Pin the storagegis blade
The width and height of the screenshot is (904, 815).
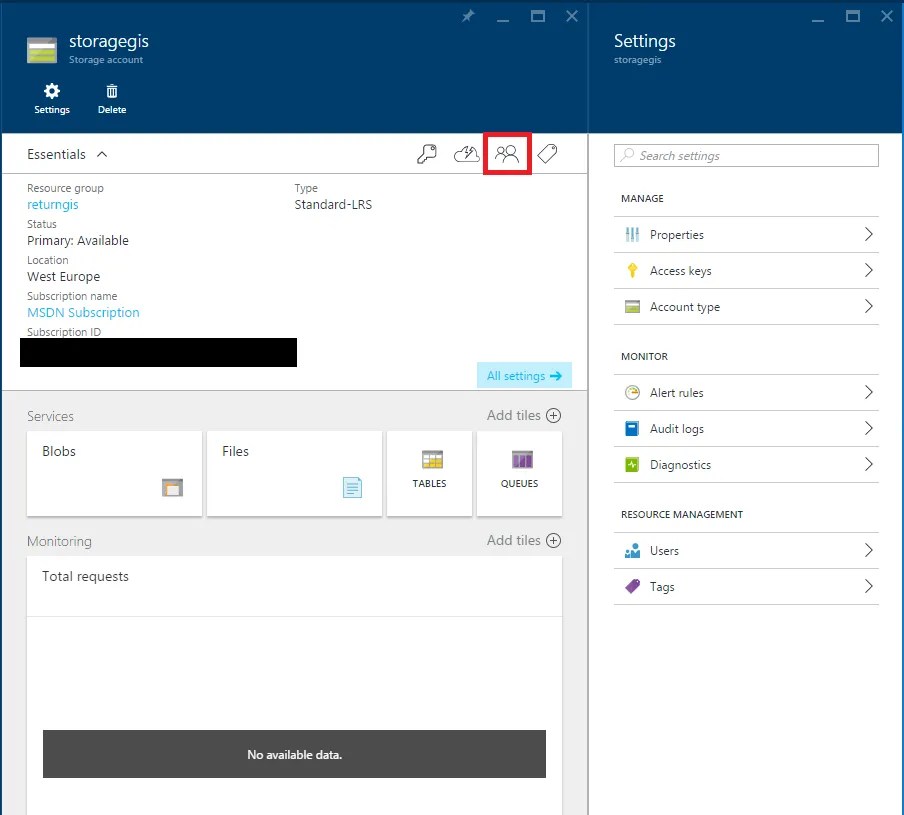468,16
